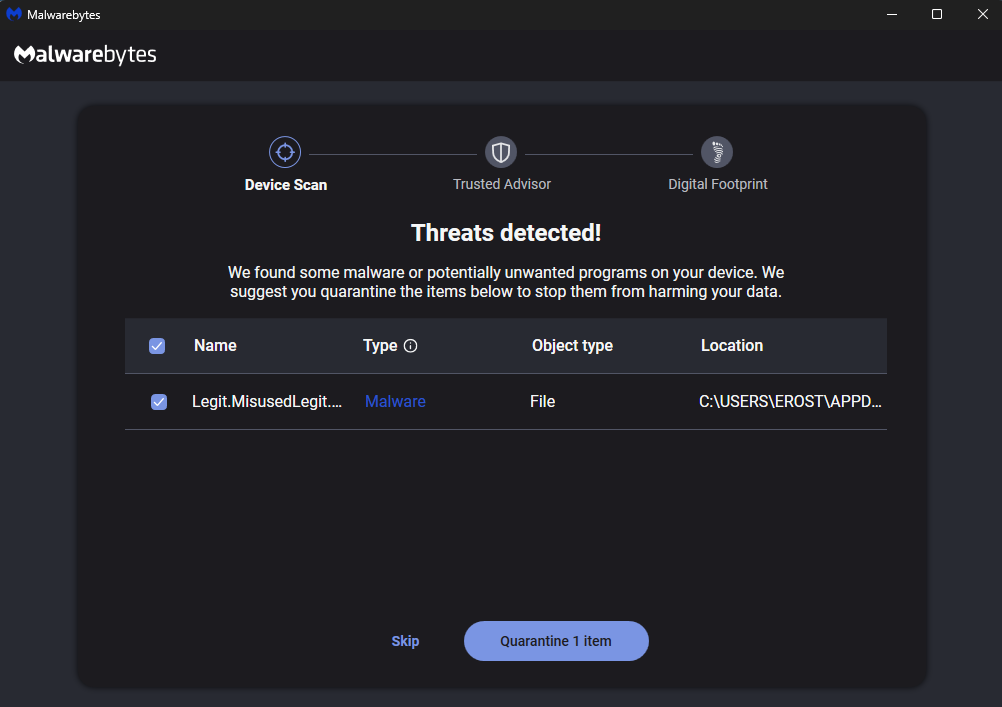The image size is (1002, 707).
Task: Click the Trusted Advisor shield icon
Action: coord(501,152)
